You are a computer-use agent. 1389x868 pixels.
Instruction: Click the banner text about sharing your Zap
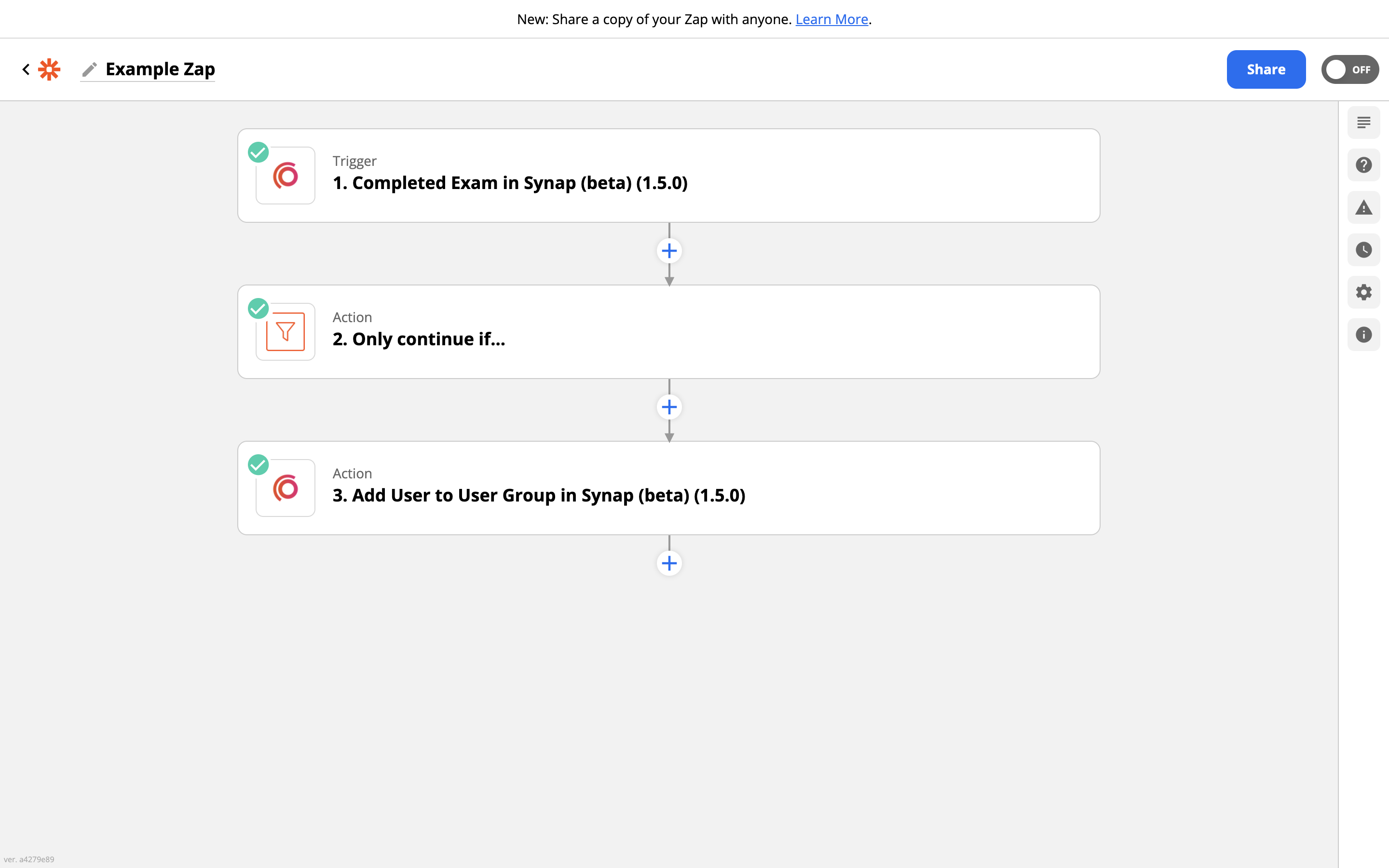654,19
